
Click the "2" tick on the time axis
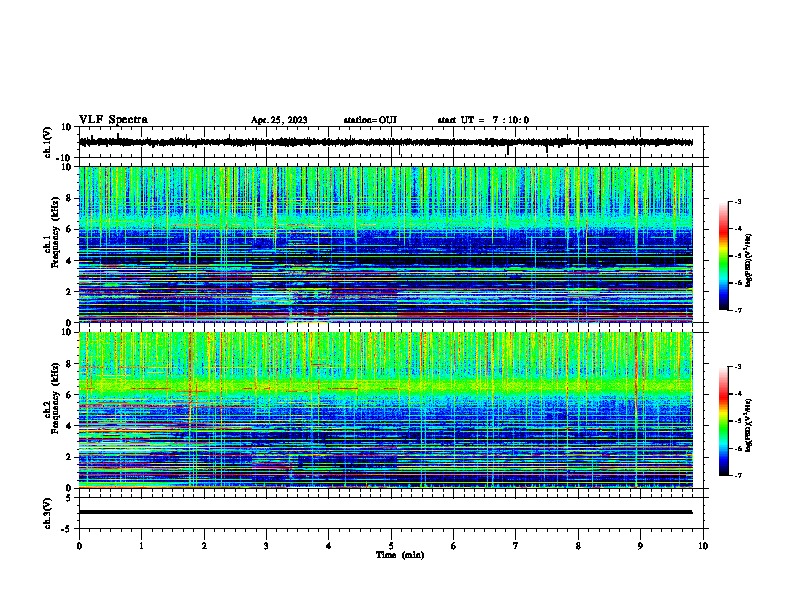(x=204, y=546)
